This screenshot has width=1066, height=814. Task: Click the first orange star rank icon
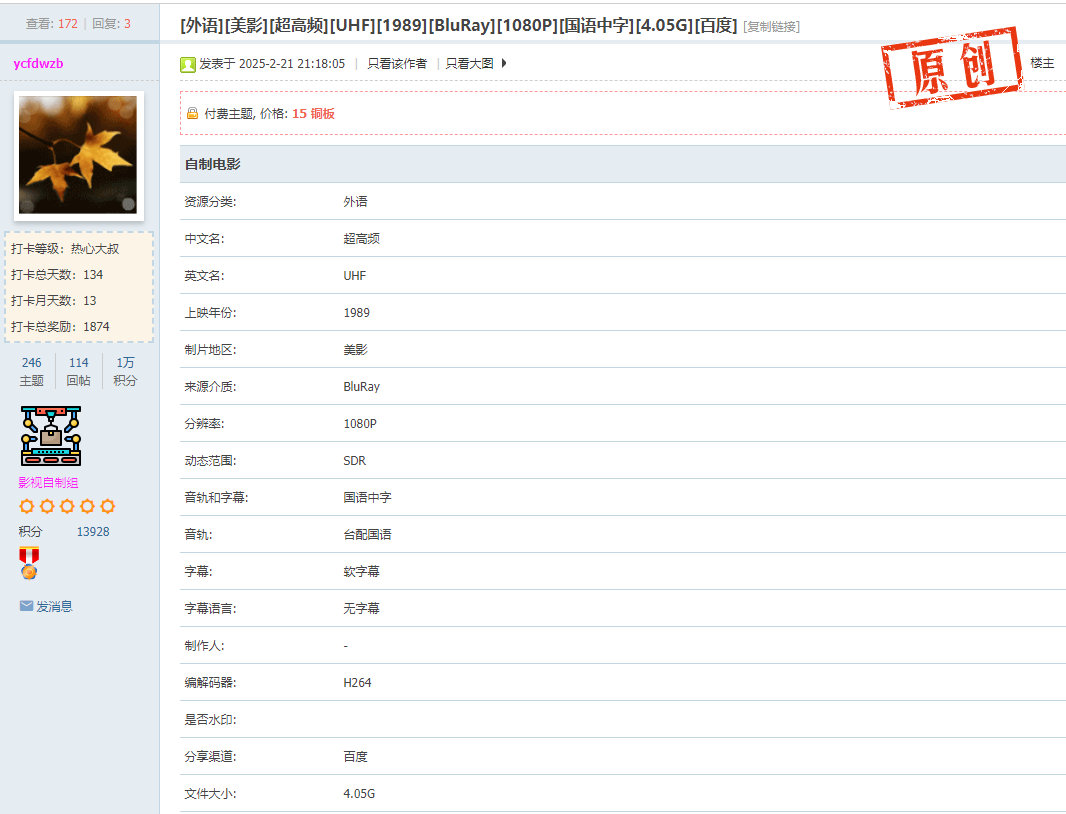pos(27,507)
